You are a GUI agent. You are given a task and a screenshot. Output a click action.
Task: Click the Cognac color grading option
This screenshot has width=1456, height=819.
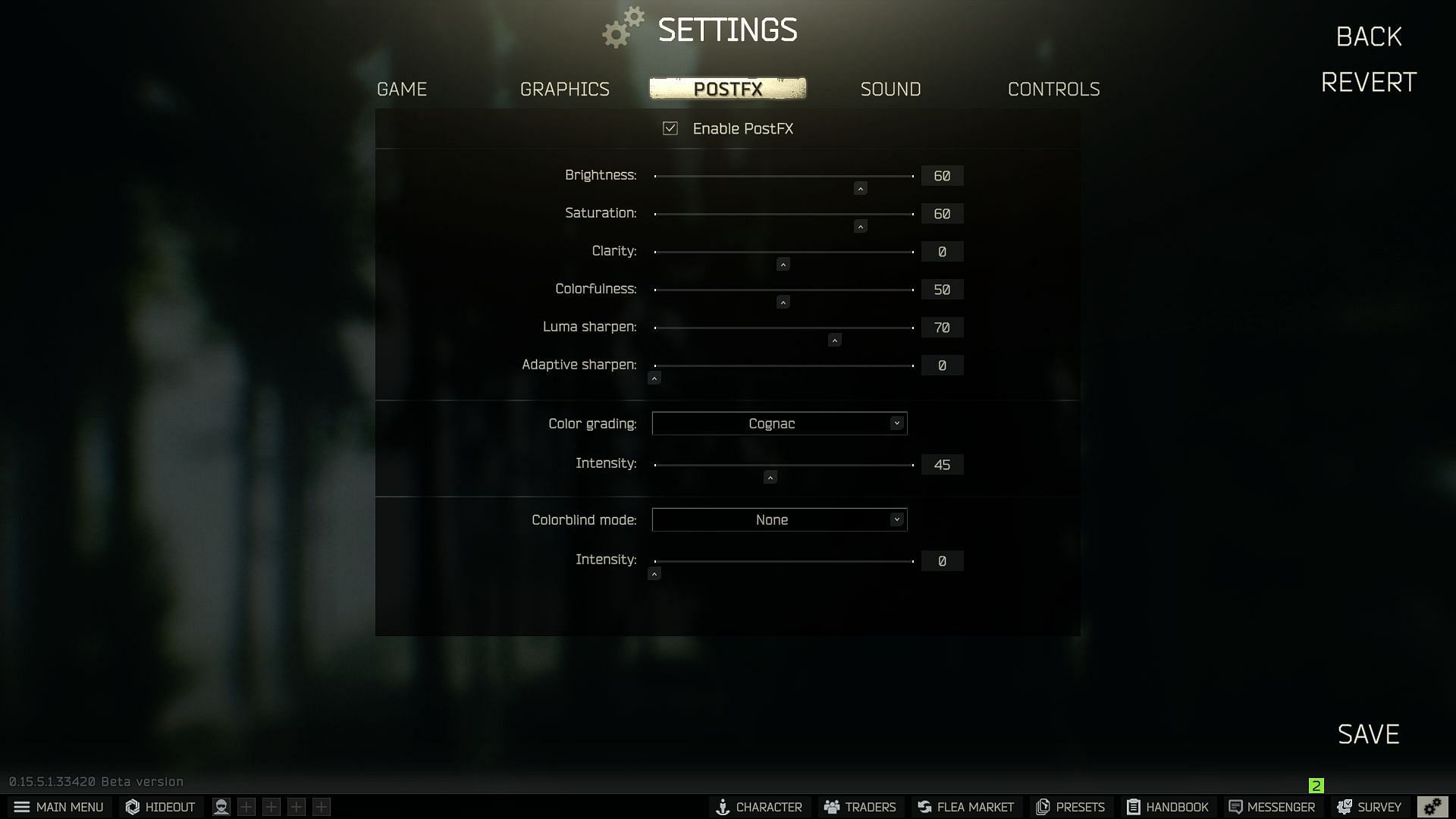pos(779,423)
